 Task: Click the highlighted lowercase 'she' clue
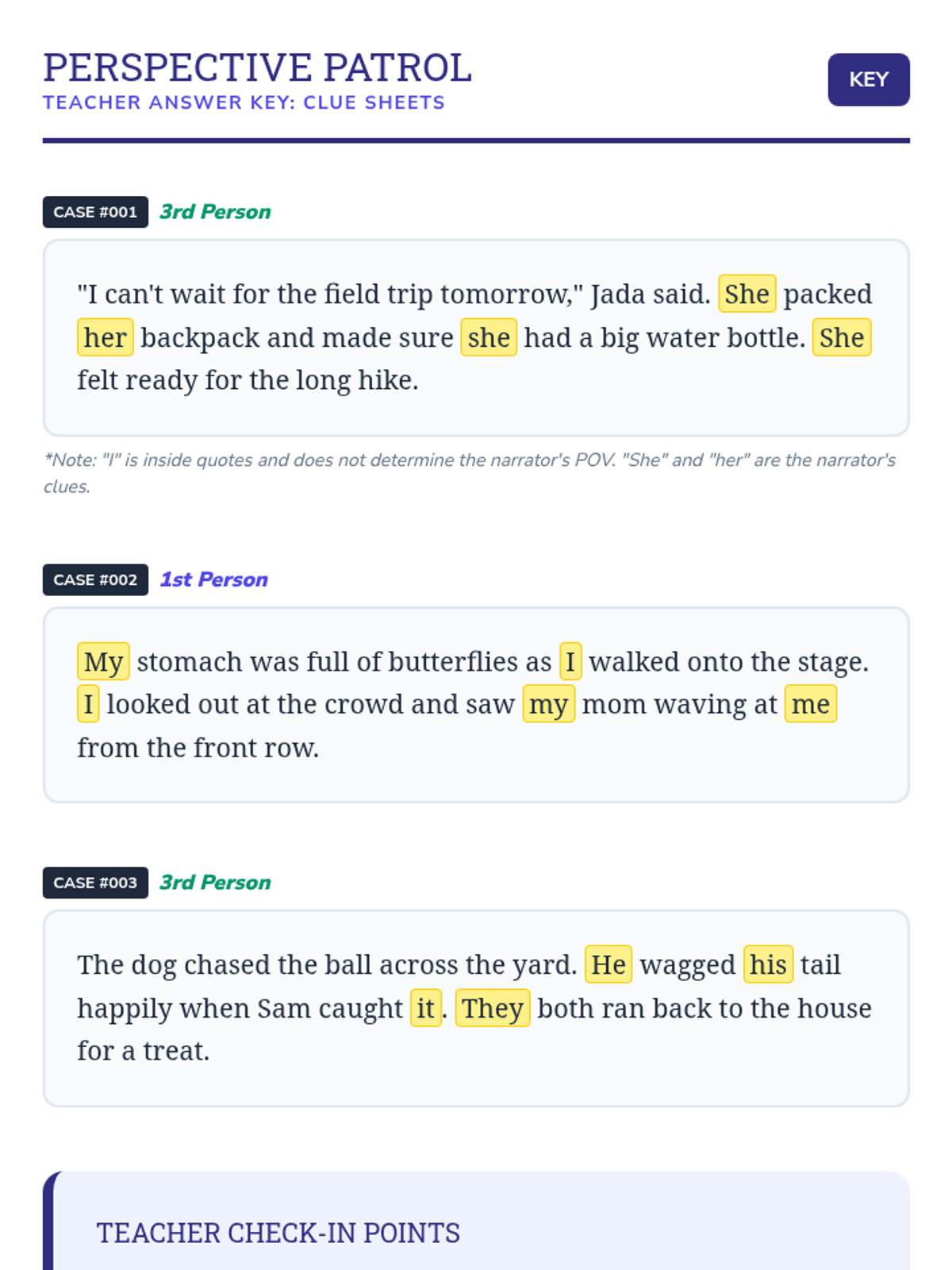pos(489,337)
